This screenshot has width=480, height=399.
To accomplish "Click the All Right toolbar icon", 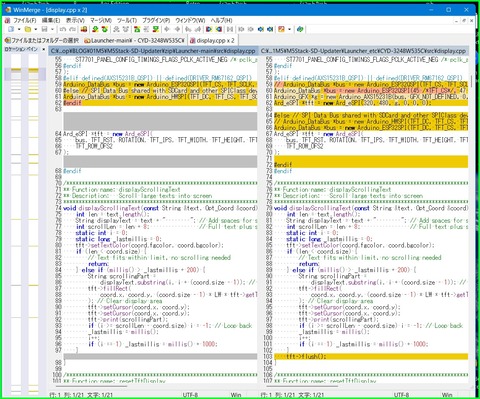I will pyautogui.click(x=209, y=29).
